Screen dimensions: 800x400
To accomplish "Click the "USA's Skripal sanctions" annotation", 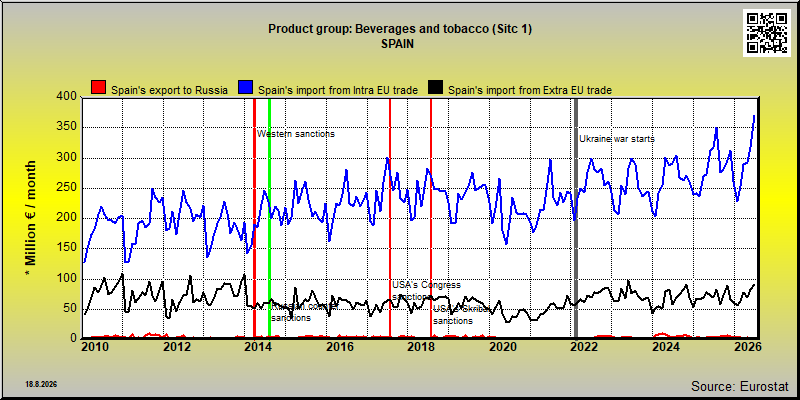I will coord(461,314).
